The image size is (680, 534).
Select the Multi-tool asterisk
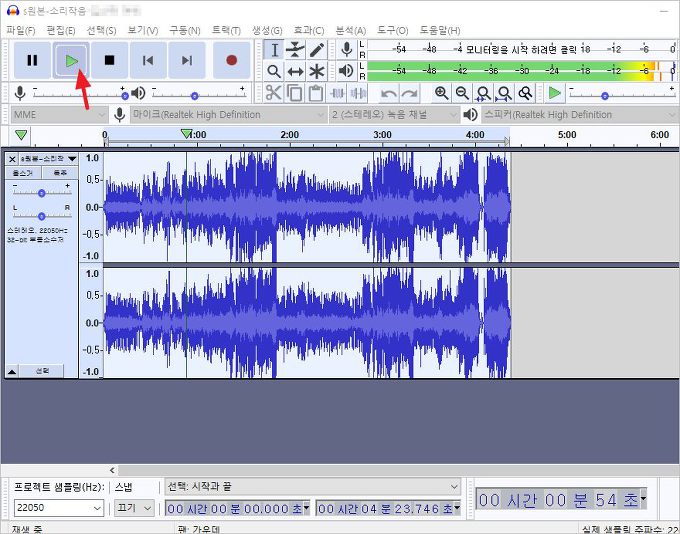317,71
